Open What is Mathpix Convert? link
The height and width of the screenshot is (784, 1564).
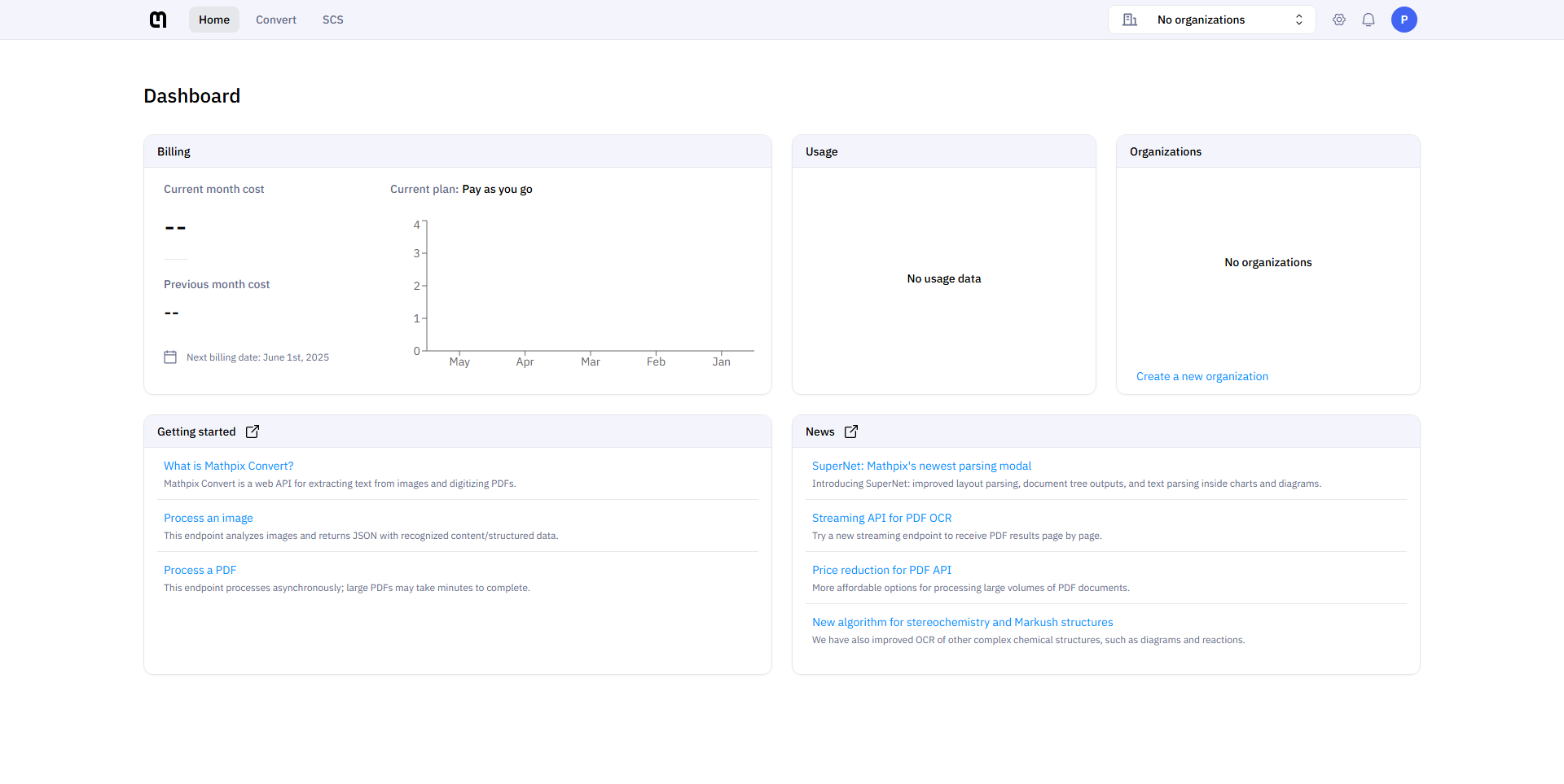click(x=228, y=466)
